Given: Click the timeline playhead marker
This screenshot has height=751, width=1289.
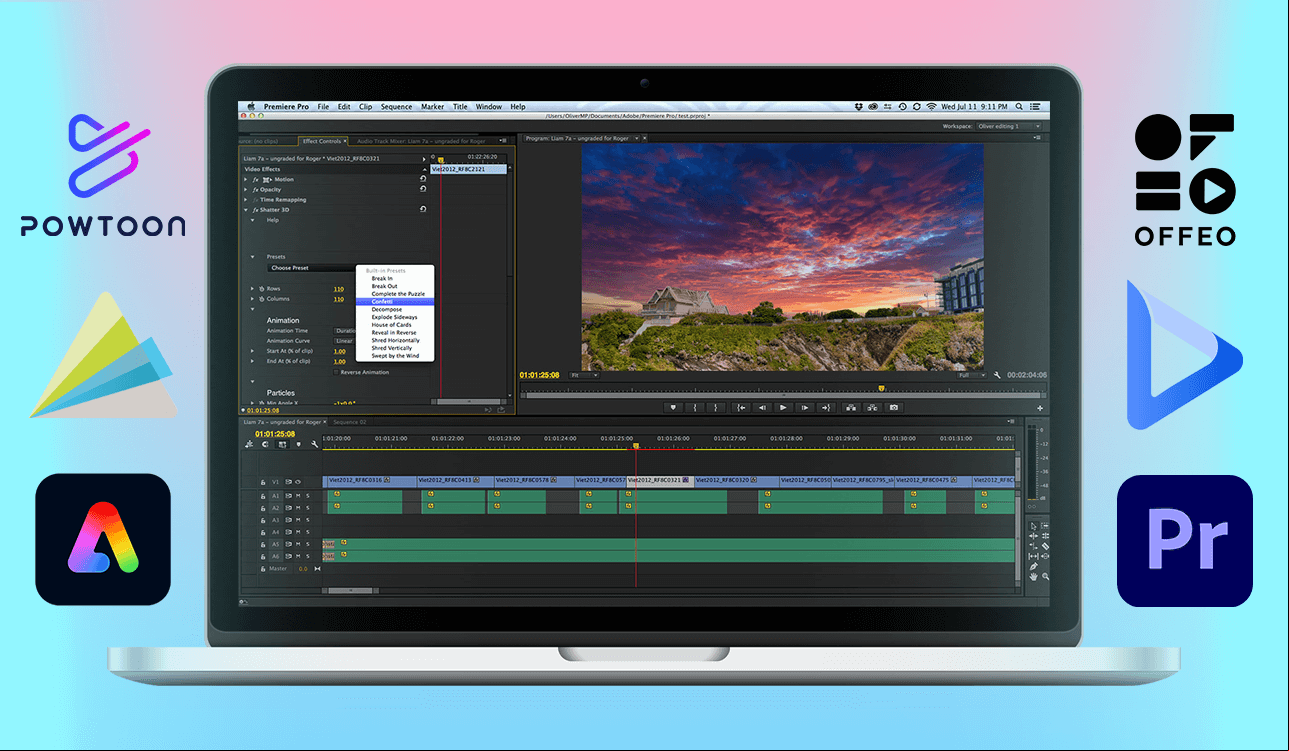Looking at the screenshot, I should [x=634, y=445].
